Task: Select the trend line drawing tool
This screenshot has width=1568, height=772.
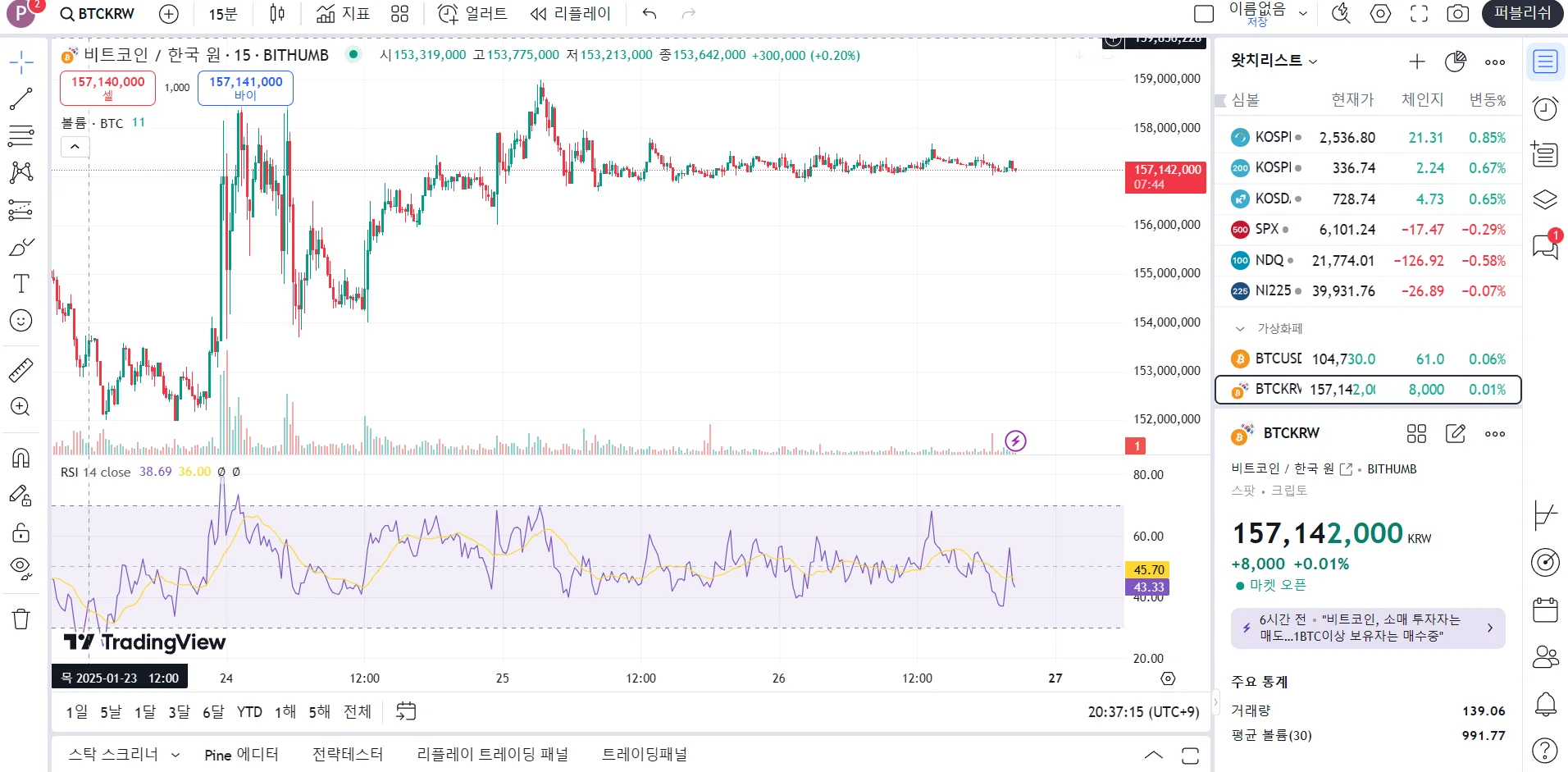Action: [x=21, y=99]
